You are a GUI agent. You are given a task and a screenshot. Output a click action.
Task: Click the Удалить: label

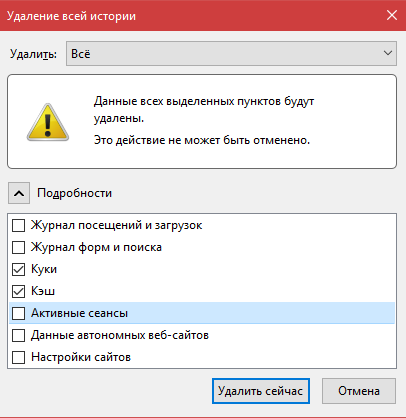coord(33,54)
